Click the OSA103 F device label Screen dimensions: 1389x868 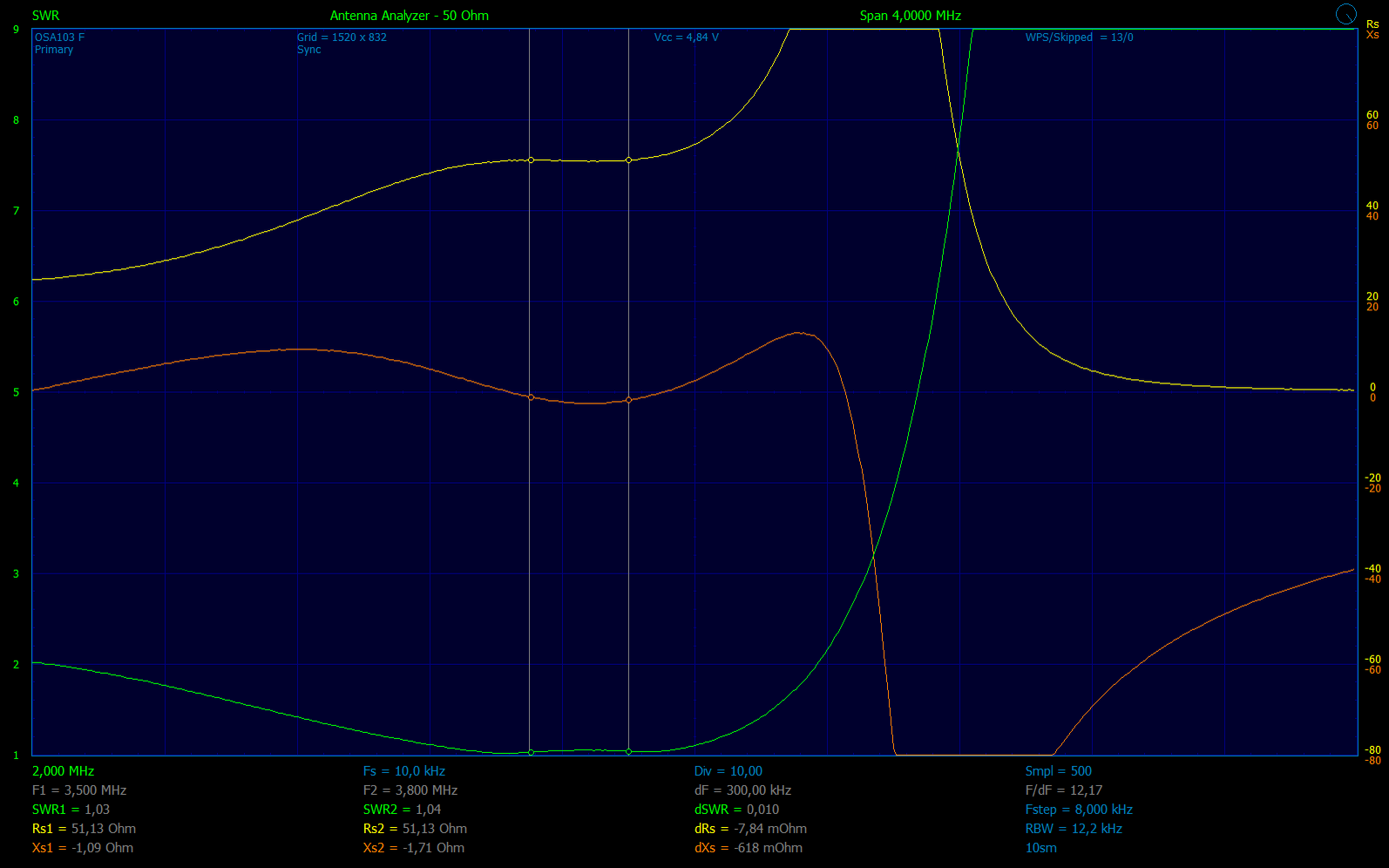pyautogui.click(x=59, y=37)
